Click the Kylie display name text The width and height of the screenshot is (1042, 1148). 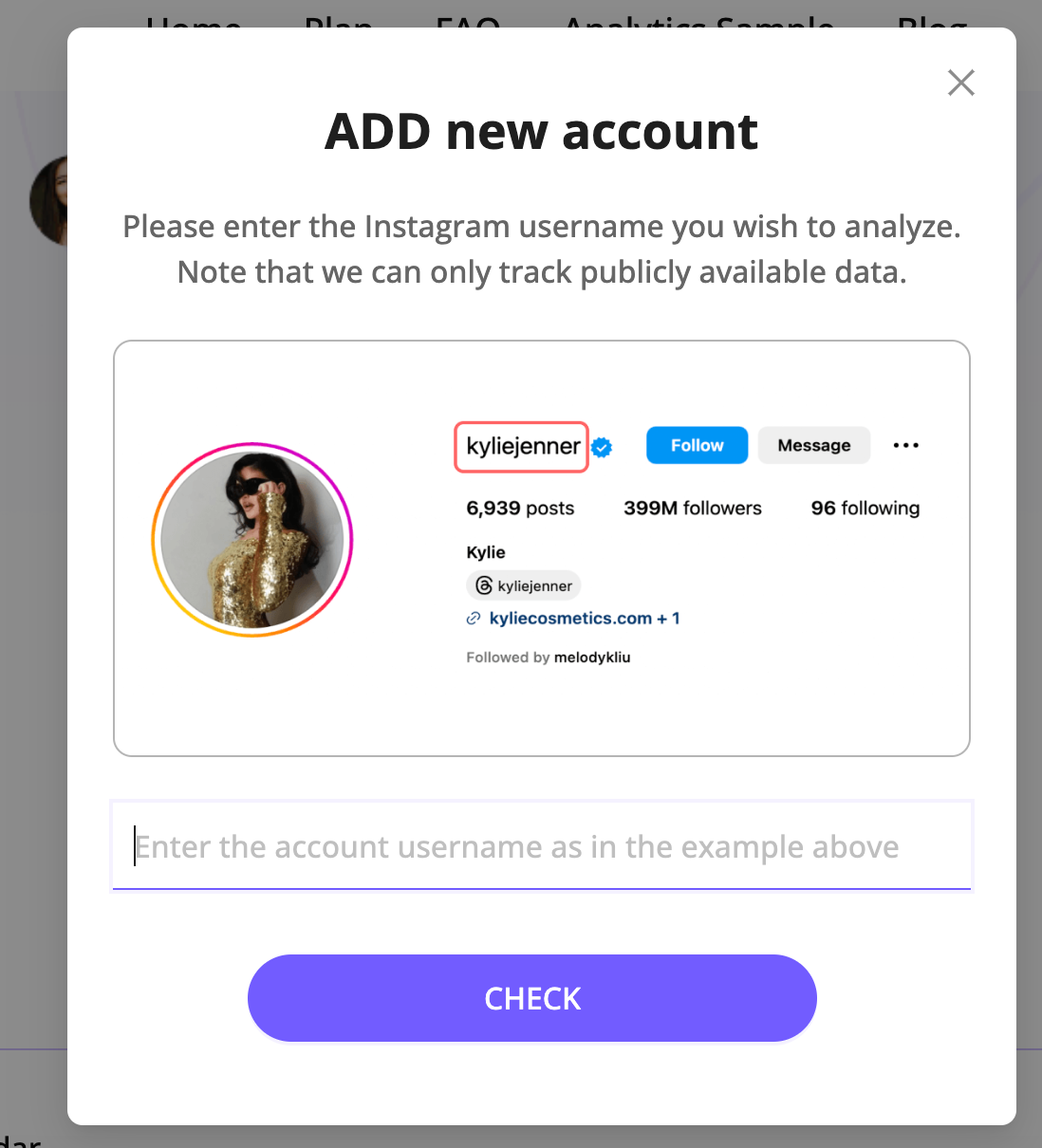tap(486, 552)
